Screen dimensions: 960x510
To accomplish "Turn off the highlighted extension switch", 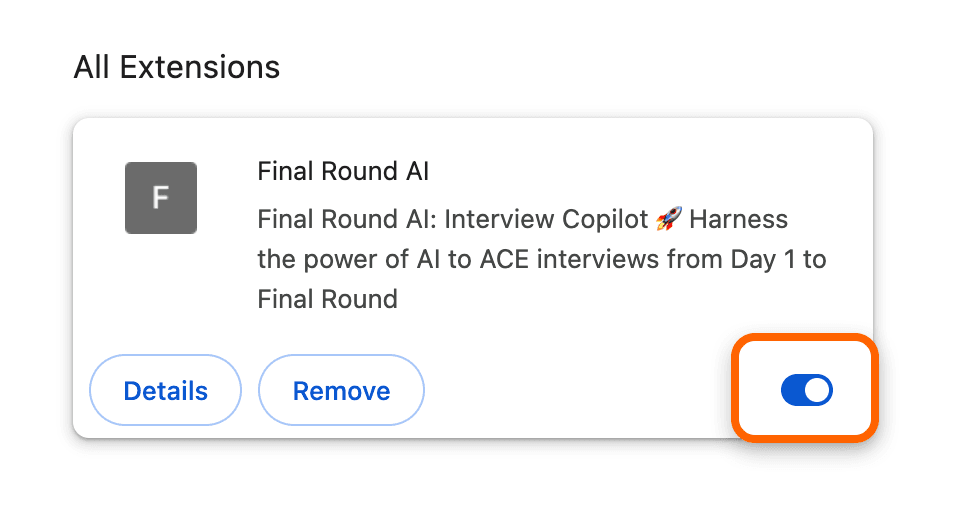I will [806, 390].
